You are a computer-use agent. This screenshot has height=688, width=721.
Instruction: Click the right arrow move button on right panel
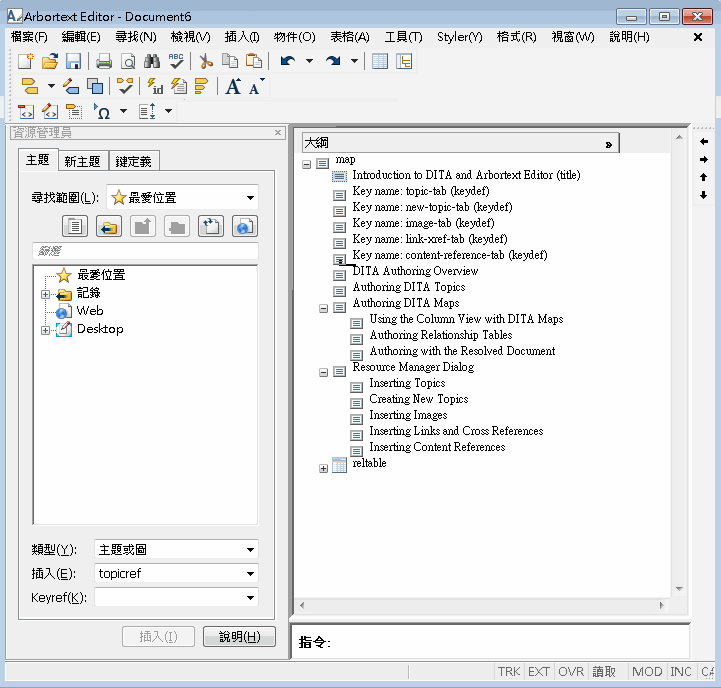point(704,160)
